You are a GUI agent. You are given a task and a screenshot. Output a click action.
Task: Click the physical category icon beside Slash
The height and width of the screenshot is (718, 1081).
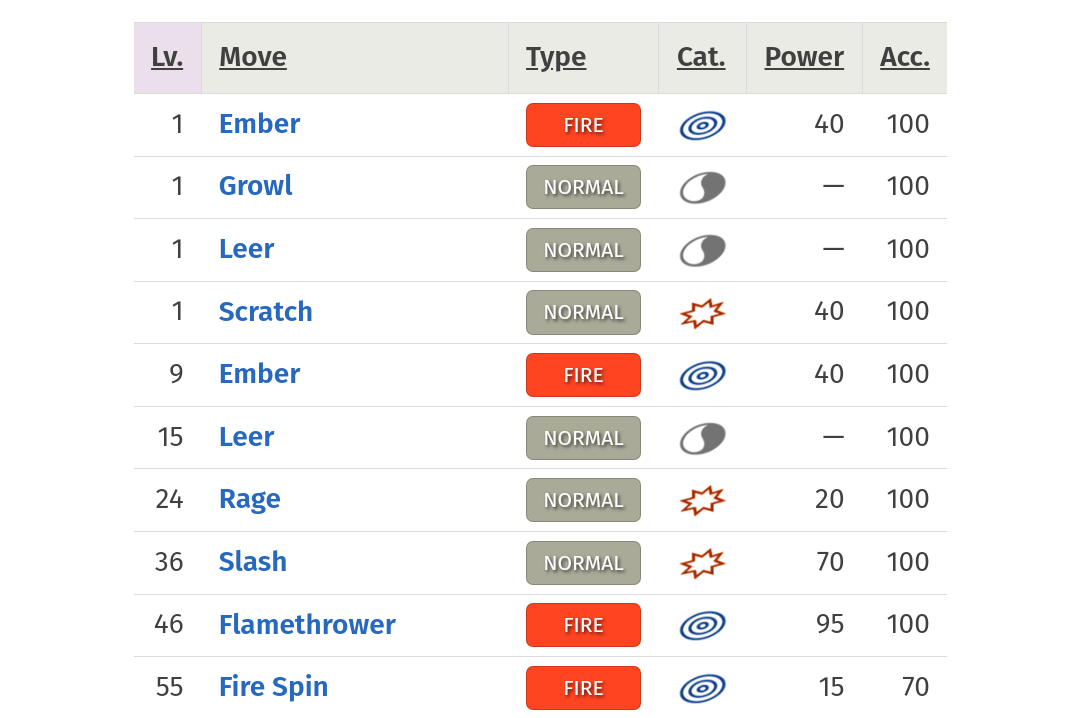(702, 564)
